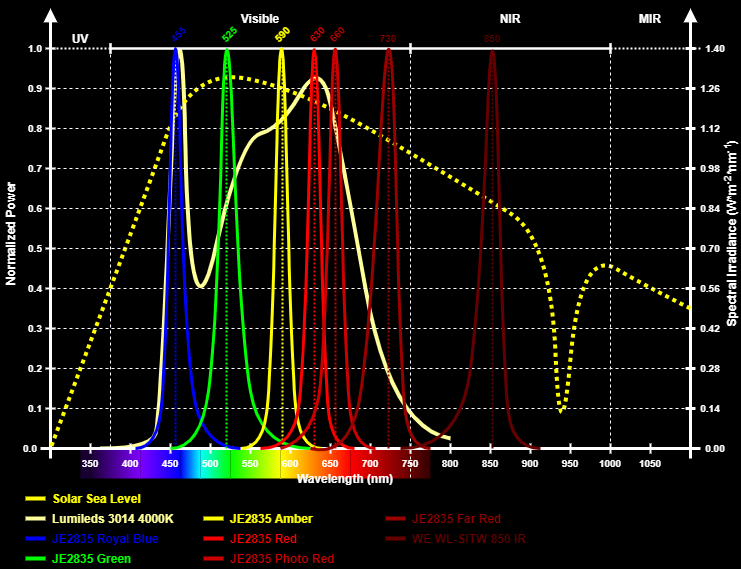
Task: Click the yellow Solar Sea Level legend swatch
Action: tap(35, 499)
